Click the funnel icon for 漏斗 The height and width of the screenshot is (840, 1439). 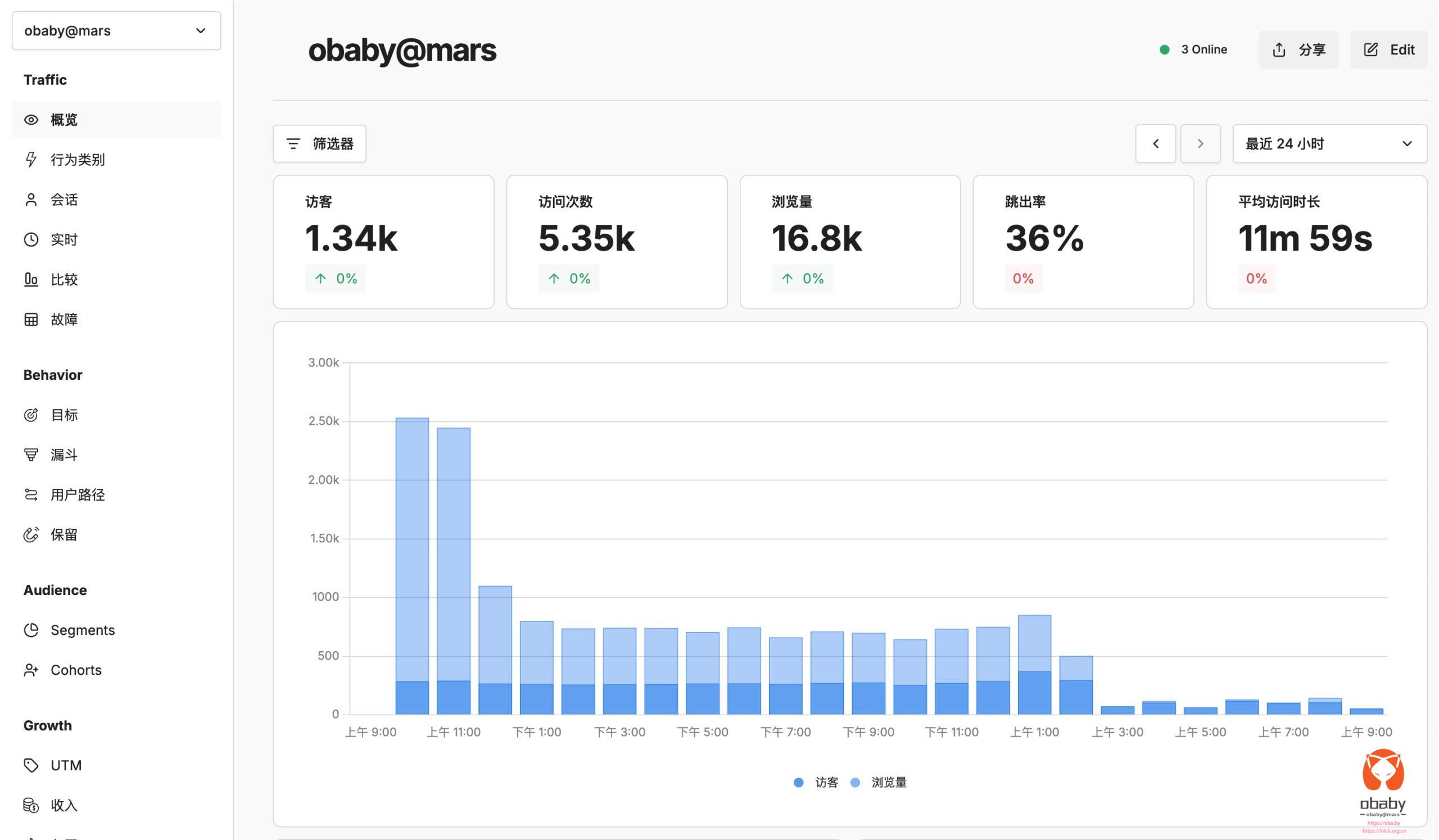click(x=31, y=455)
